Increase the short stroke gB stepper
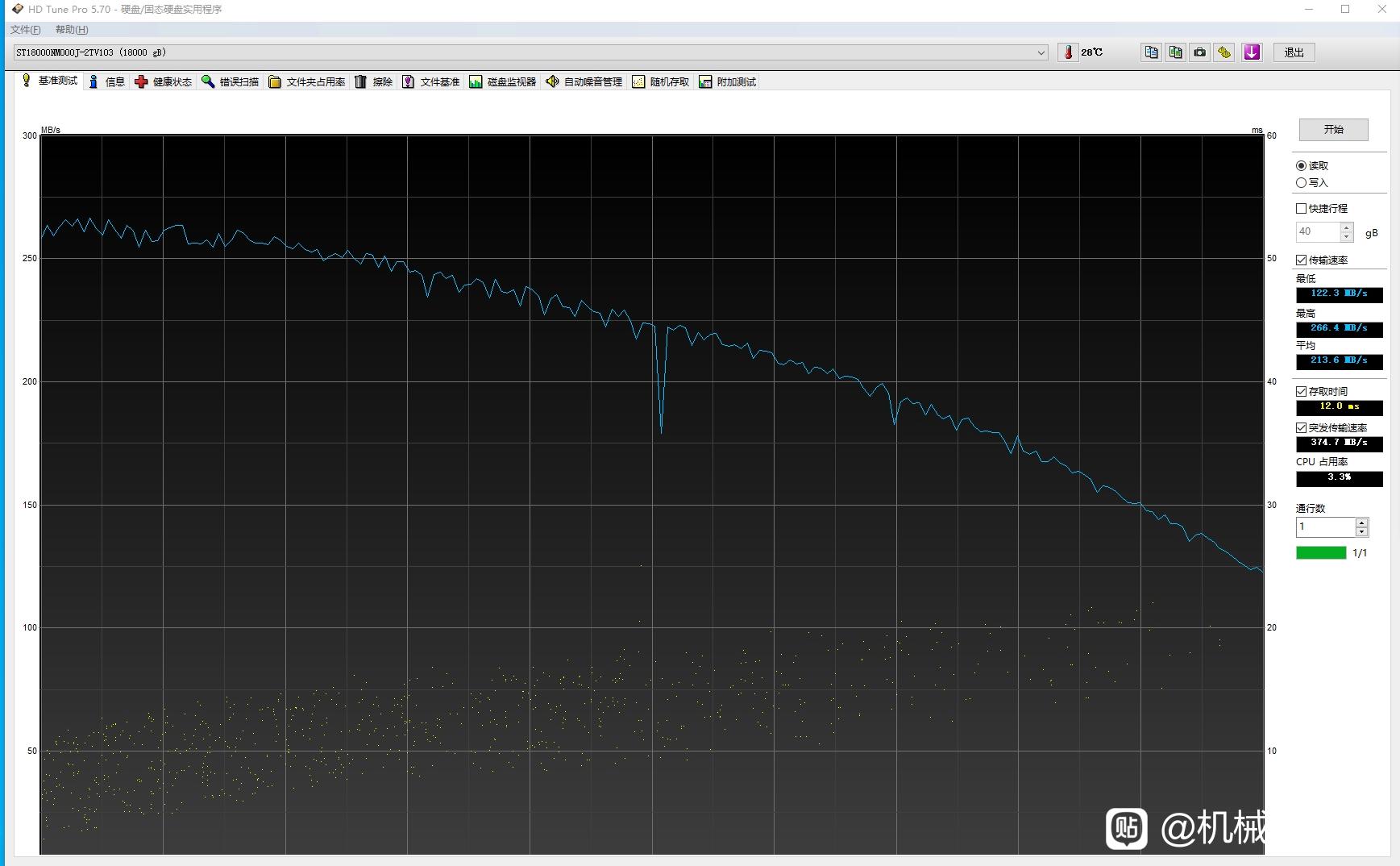Image resolution: width=1400 pixels, height=866 pixels. coord(1346,227)
